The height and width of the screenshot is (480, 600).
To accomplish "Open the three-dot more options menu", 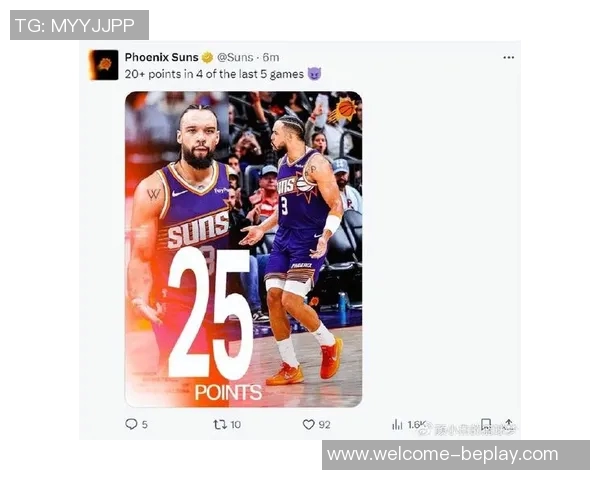I will 509,57.
